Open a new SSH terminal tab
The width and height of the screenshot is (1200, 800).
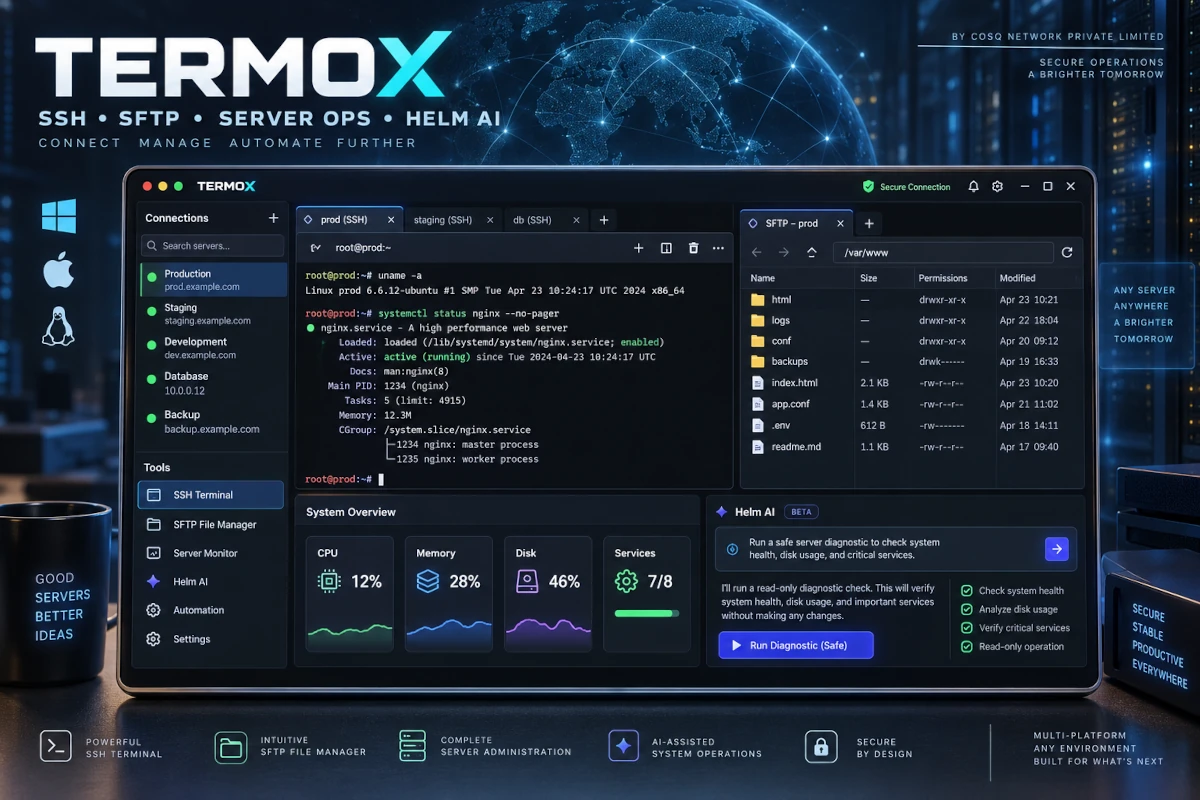603,220
